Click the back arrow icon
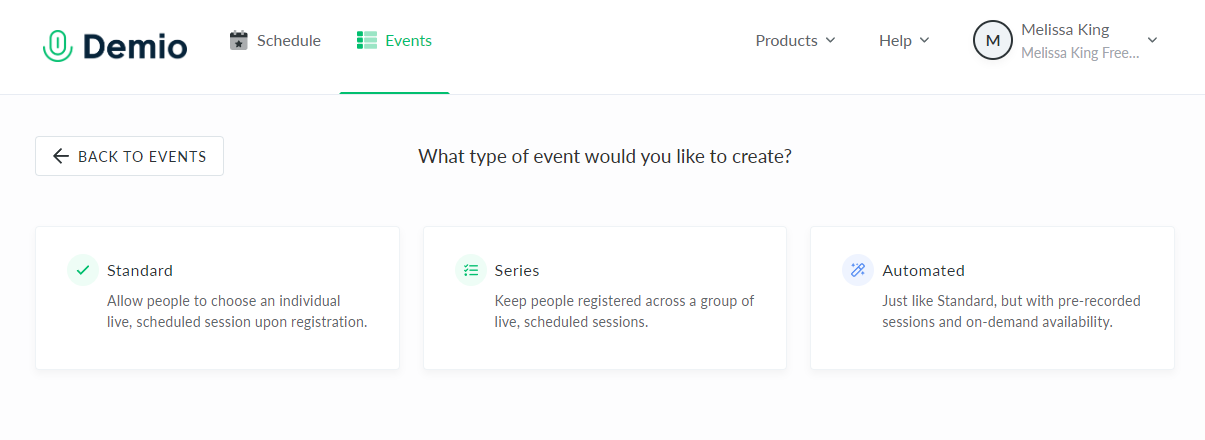 point(61,156)
